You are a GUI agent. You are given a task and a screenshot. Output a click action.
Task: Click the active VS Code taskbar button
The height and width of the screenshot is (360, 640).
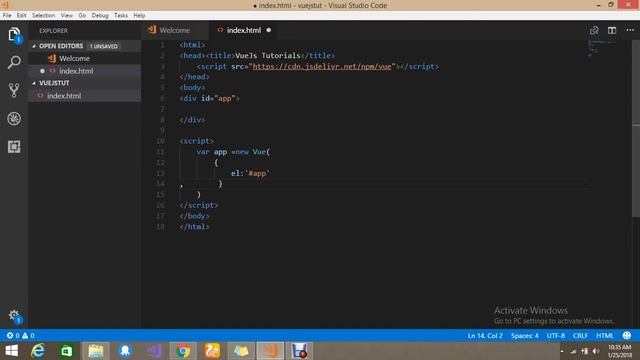[x=270, y=351]
